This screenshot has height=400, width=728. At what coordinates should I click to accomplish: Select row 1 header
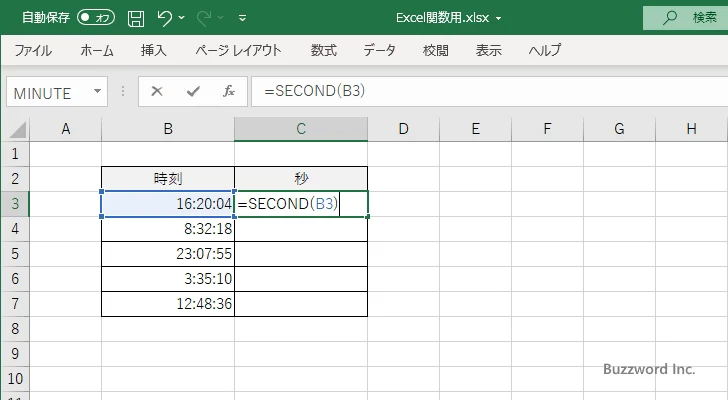tap(15, 154)
